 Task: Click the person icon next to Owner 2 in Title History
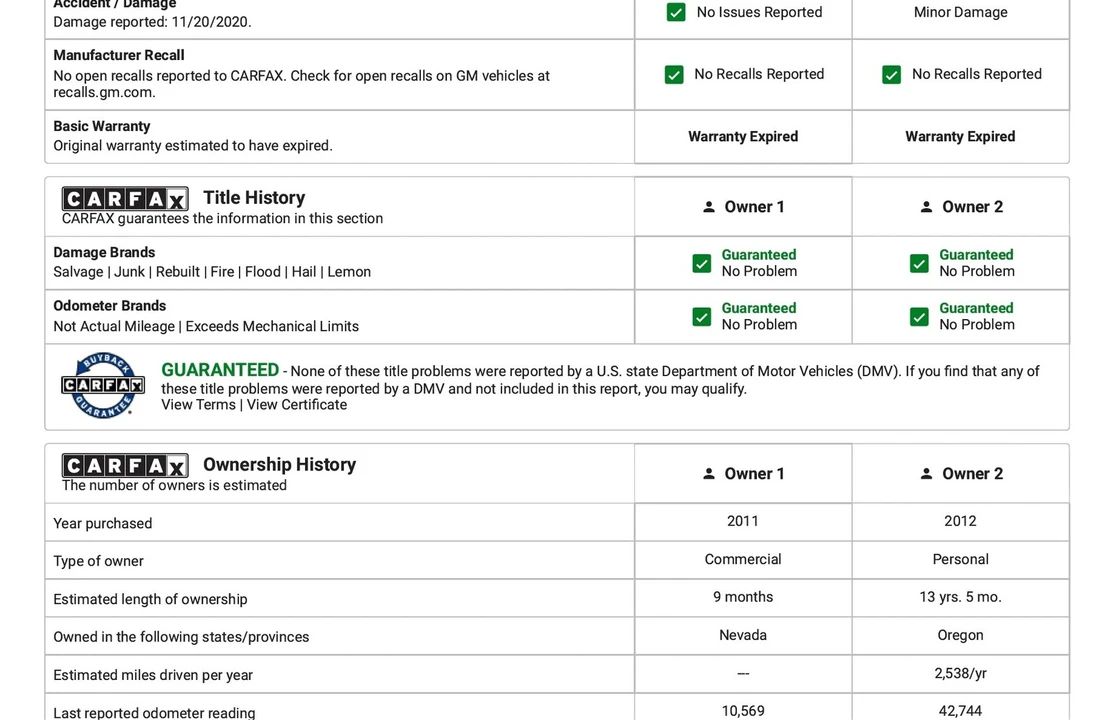[926, 207]
